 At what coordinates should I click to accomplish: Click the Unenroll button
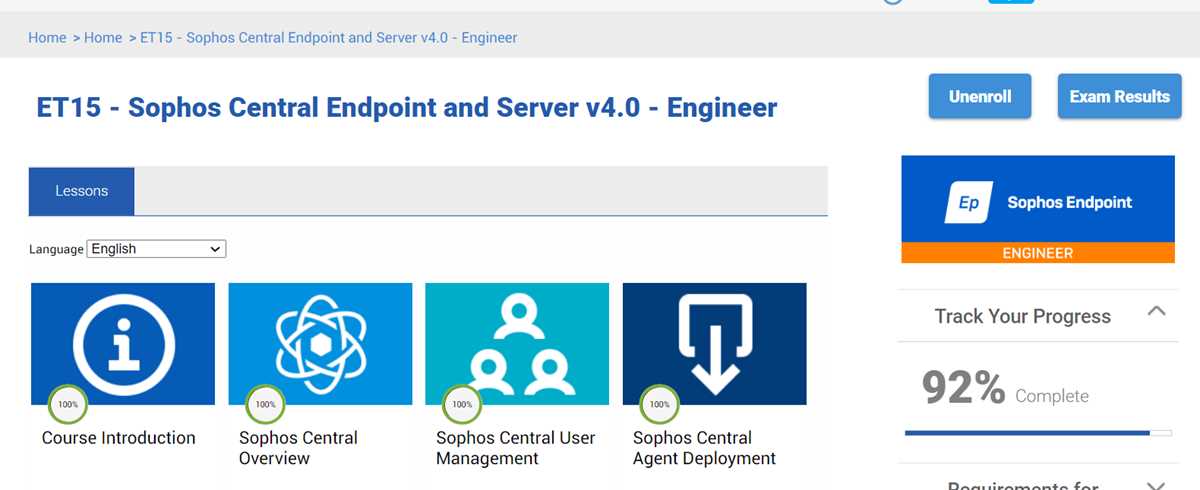[x=980, y=97]
